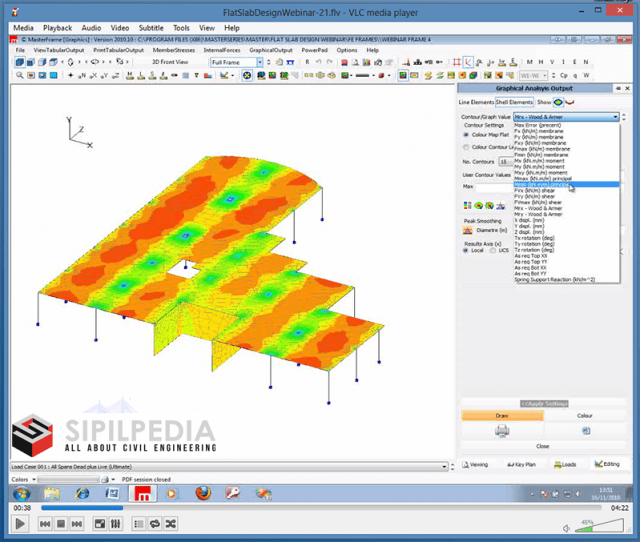Image resolution: width=640 pixels, height=542 pixels.
Task: Click the shell contour Show icon
Action: (558, 102)
